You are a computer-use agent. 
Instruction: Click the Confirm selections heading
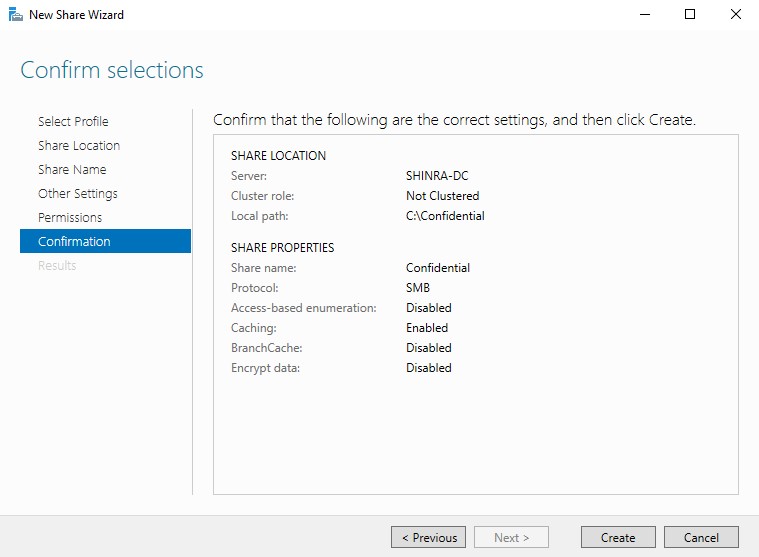112,70
